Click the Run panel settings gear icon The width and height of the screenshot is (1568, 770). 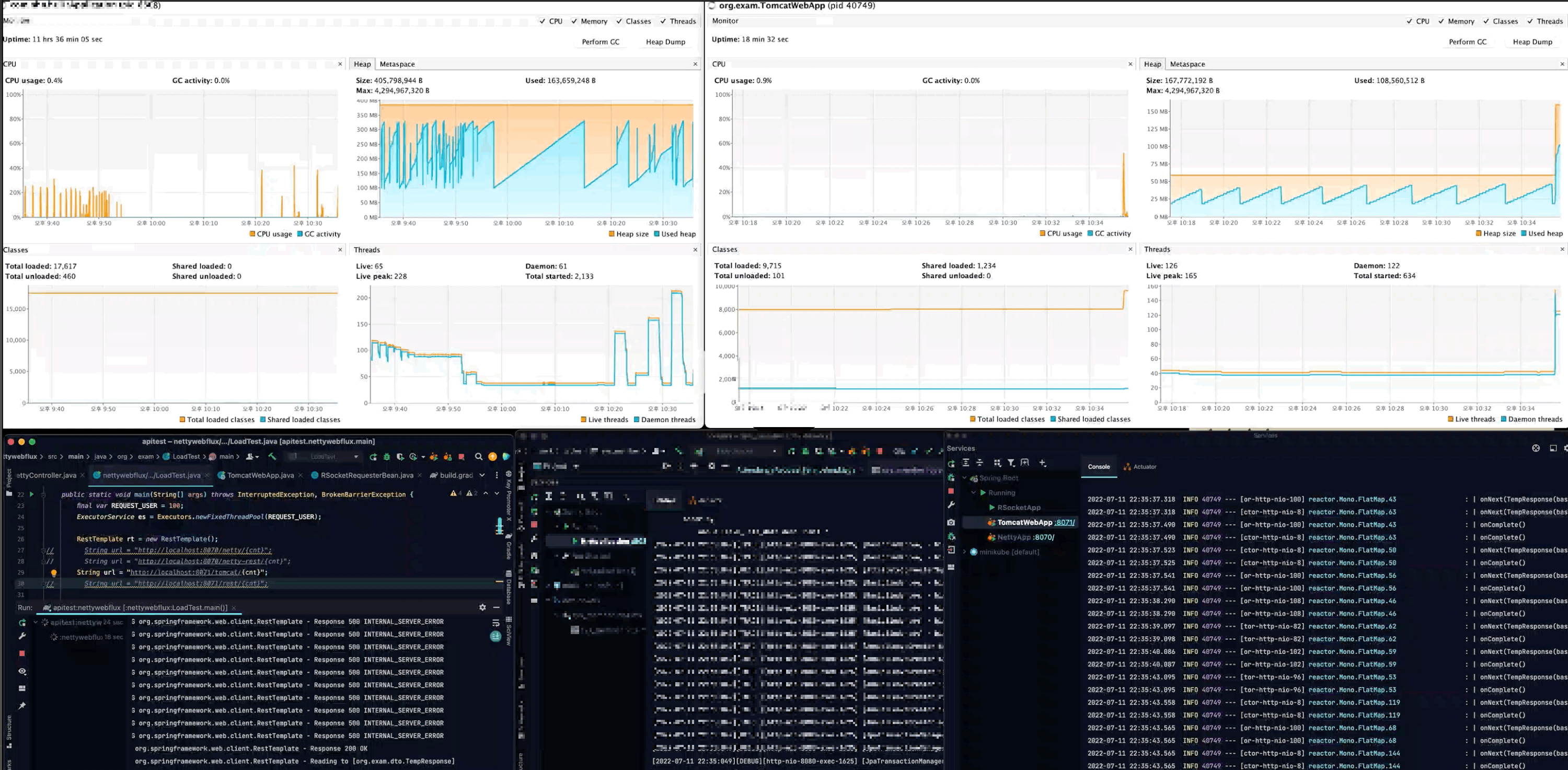coord(483,607)
